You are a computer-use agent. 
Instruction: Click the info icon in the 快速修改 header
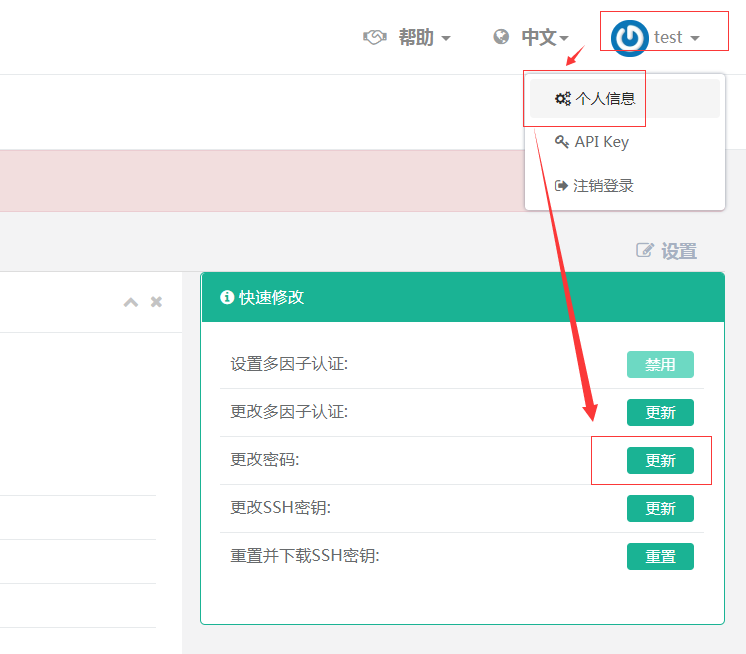227,297
